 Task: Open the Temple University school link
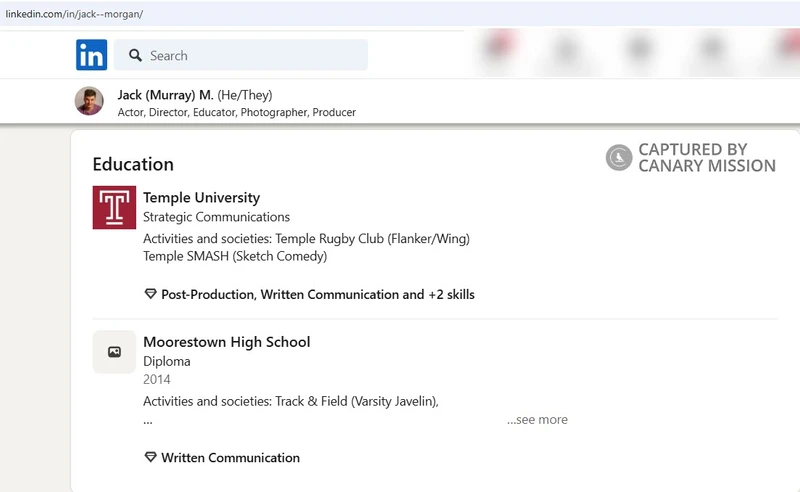(202, 198)
